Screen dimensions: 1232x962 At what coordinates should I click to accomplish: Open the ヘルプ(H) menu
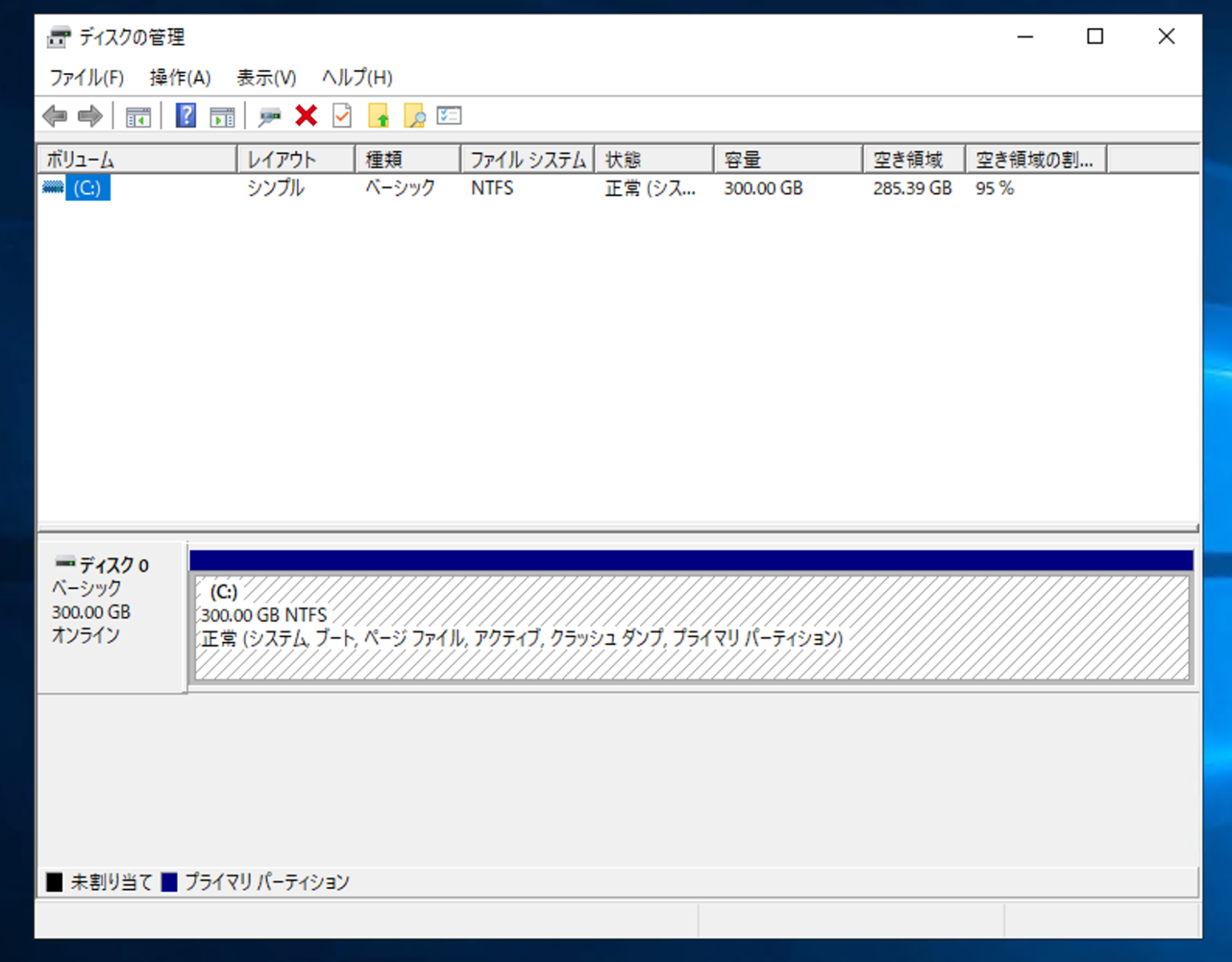[356, 77]
